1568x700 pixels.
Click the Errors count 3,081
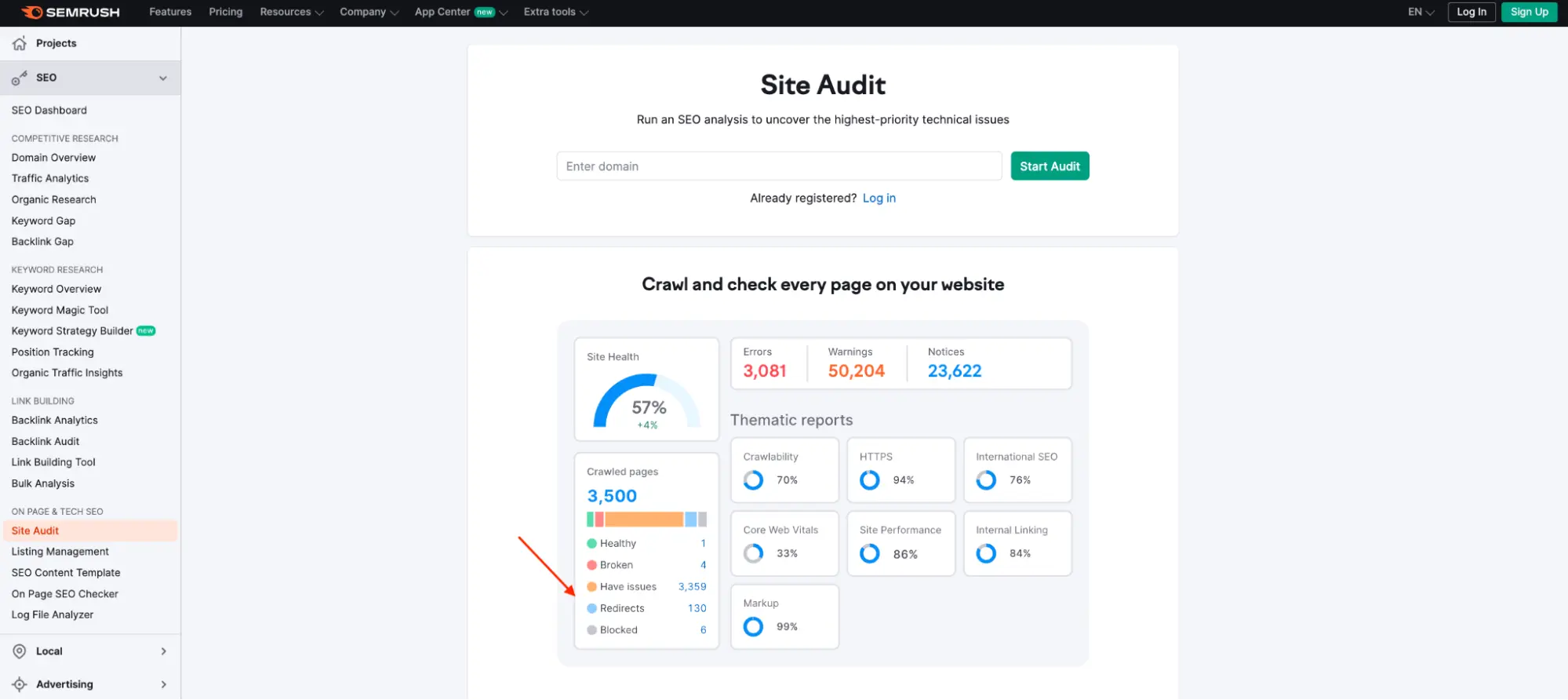(x=765, y=371)
